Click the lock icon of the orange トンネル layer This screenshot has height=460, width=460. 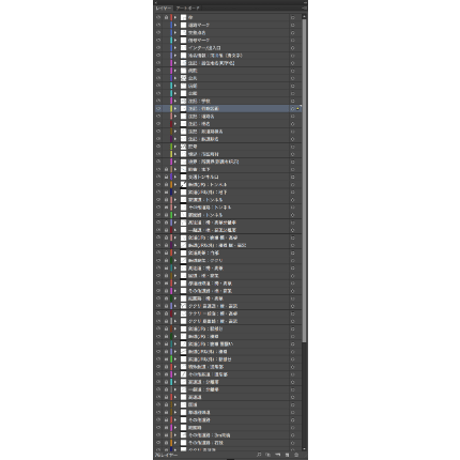click(166, 185)
